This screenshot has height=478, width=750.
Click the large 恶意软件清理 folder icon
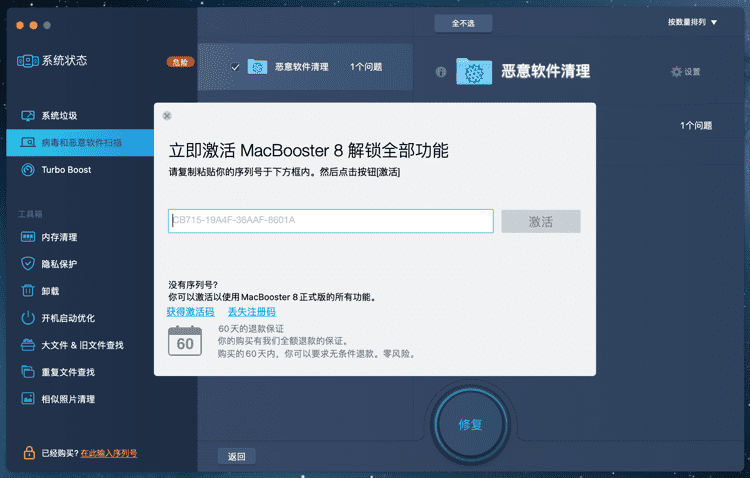[x=474, y=72]
